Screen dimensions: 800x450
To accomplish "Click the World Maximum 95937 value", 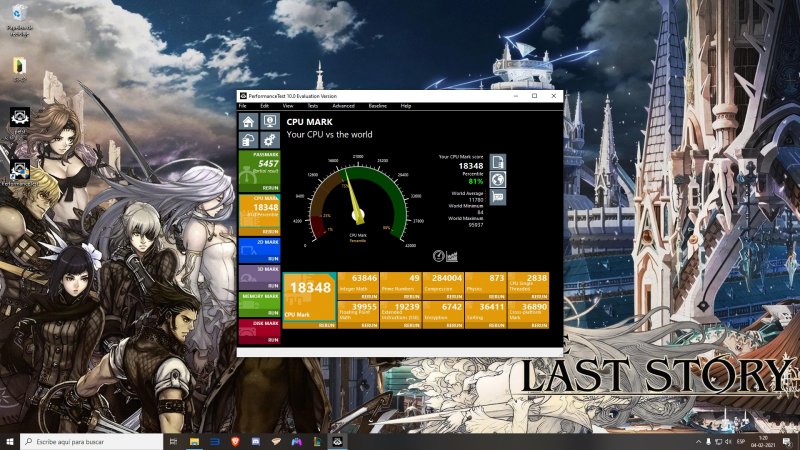I will point(476,224).
